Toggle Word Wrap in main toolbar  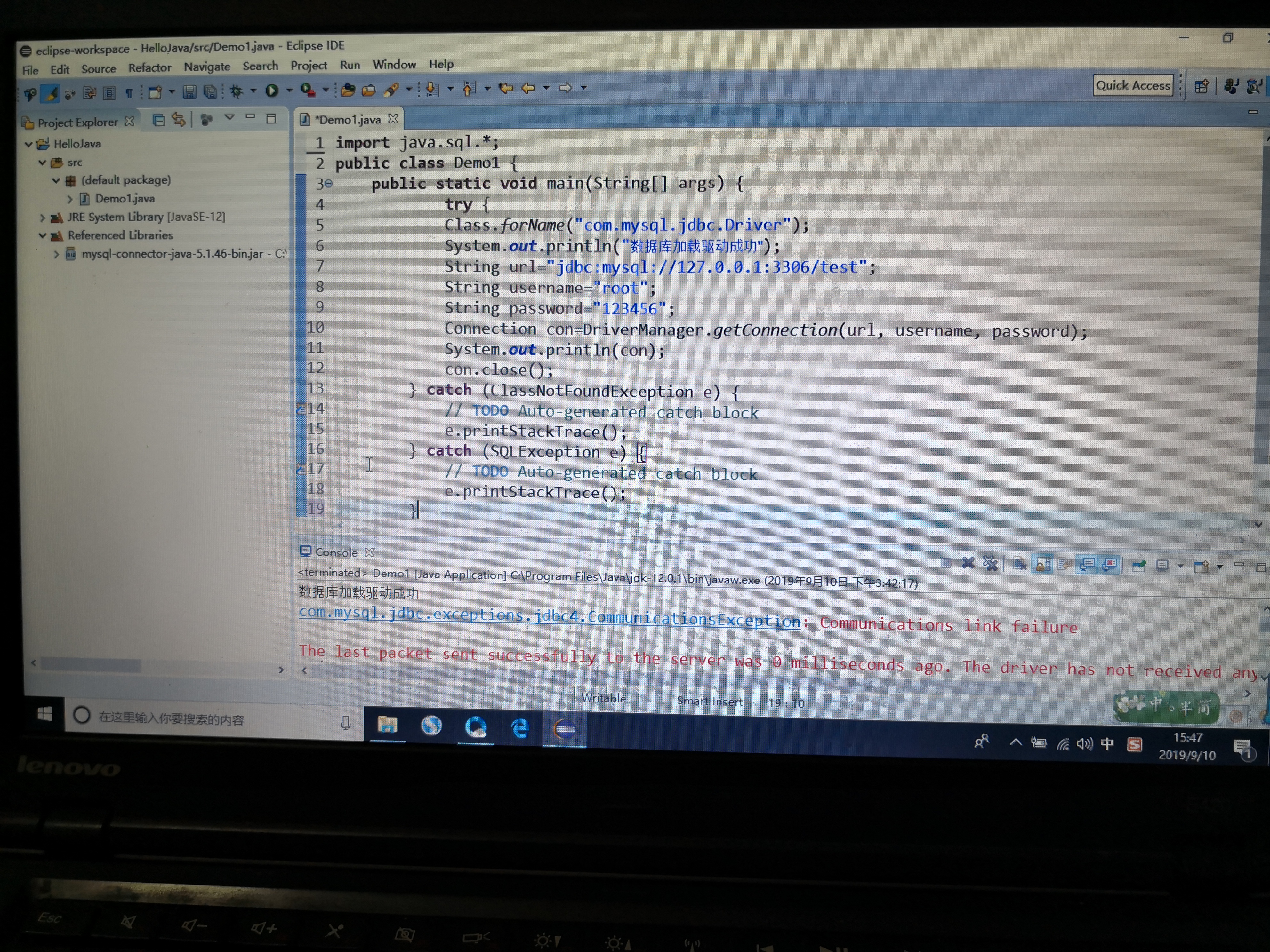[x=90, y=93]
